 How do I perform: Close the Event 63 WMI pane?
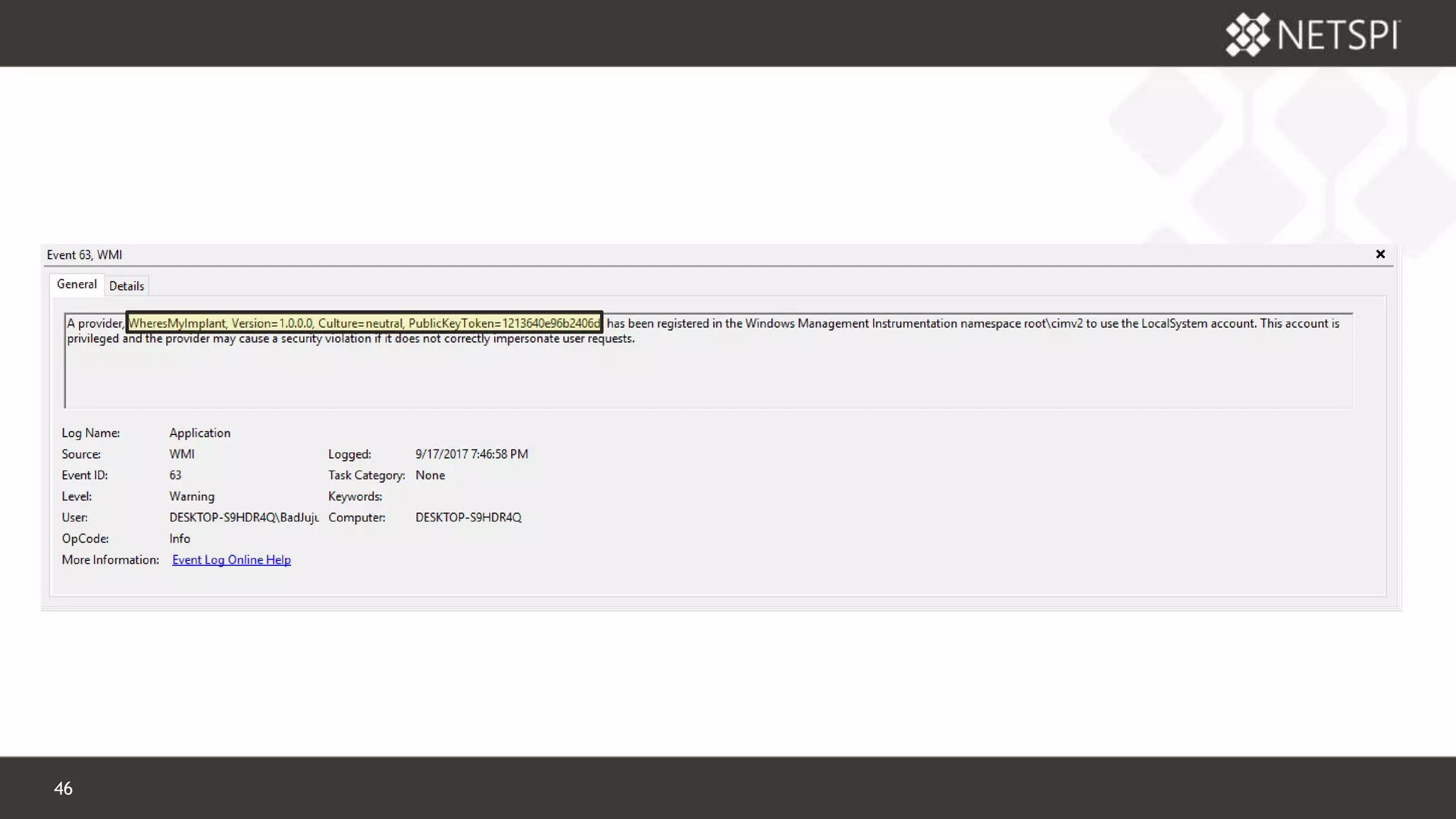click(1380, 255)
